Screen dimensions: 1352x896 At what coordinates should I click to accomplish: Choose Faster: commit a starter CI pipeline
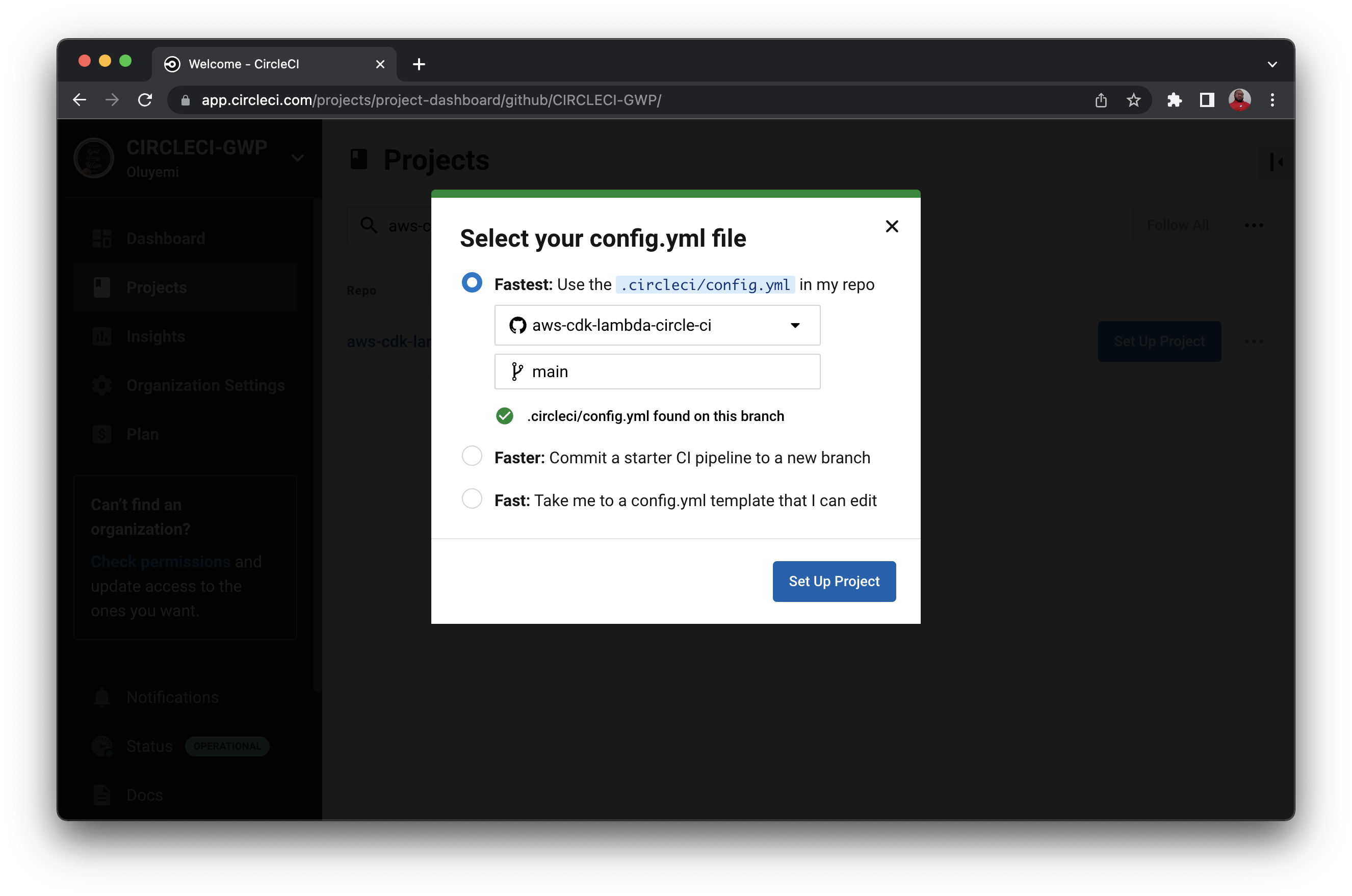click(472, 456)
